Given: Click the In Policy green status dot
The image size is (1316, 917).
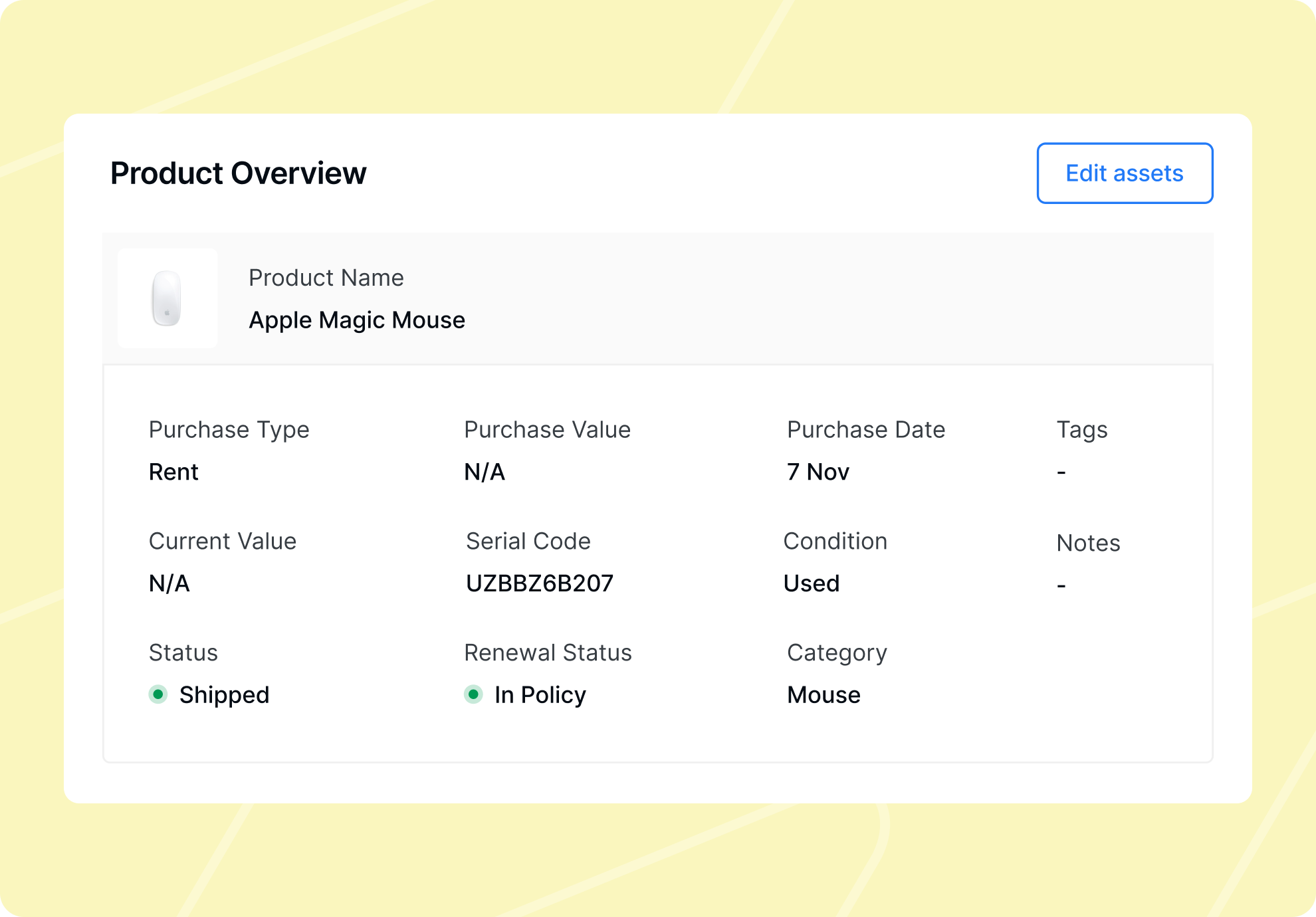Looking at the screenshot, I should [x=473, y=694].
